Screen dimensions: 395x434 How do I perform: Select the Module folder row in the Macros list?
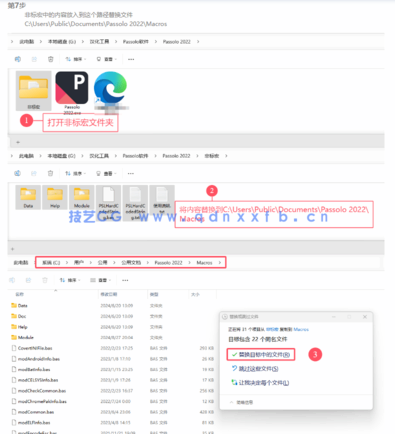(x=113, y=337)
